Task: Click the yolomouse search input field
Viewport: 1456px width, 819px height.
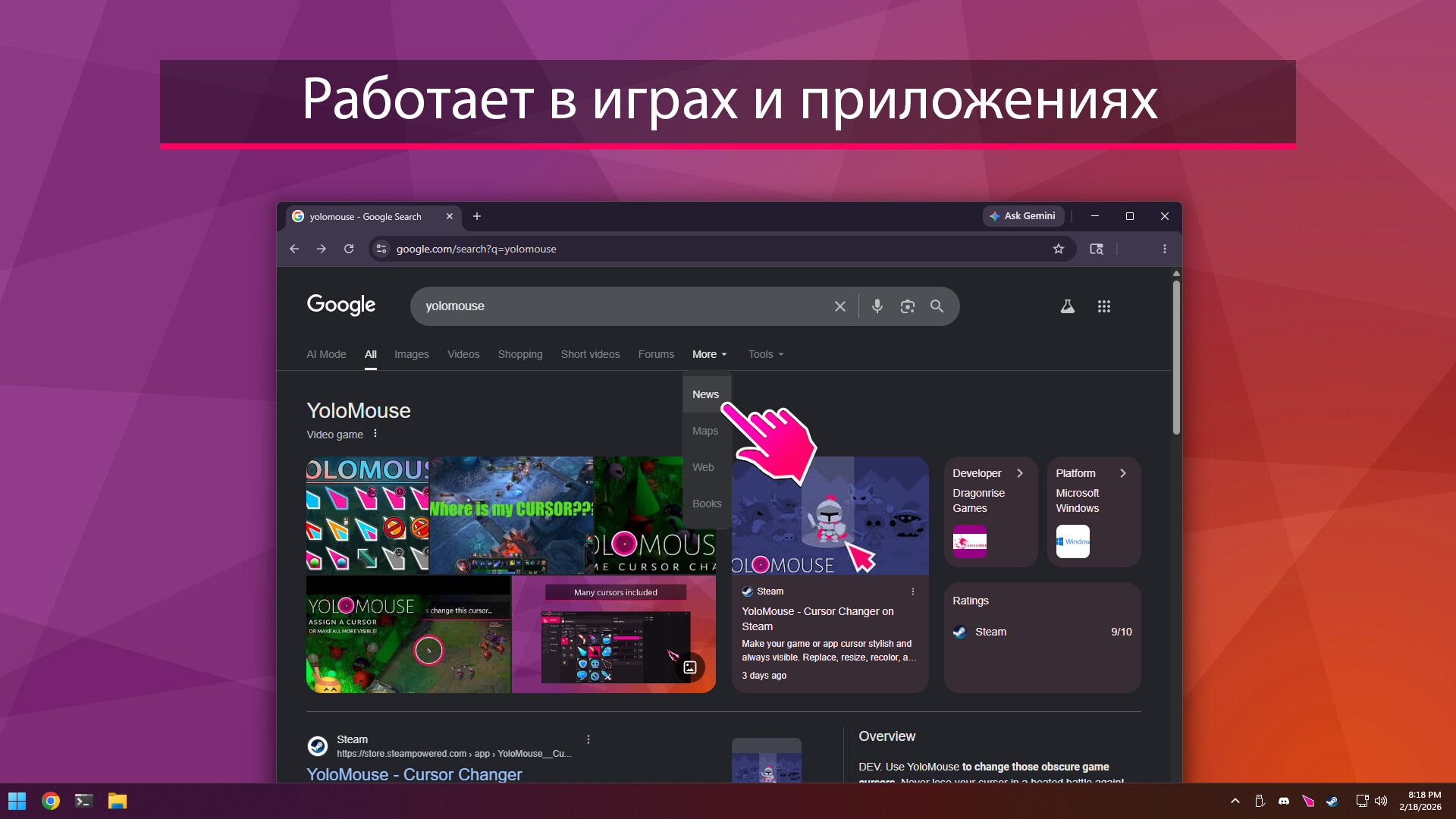Action: point(622,306)
